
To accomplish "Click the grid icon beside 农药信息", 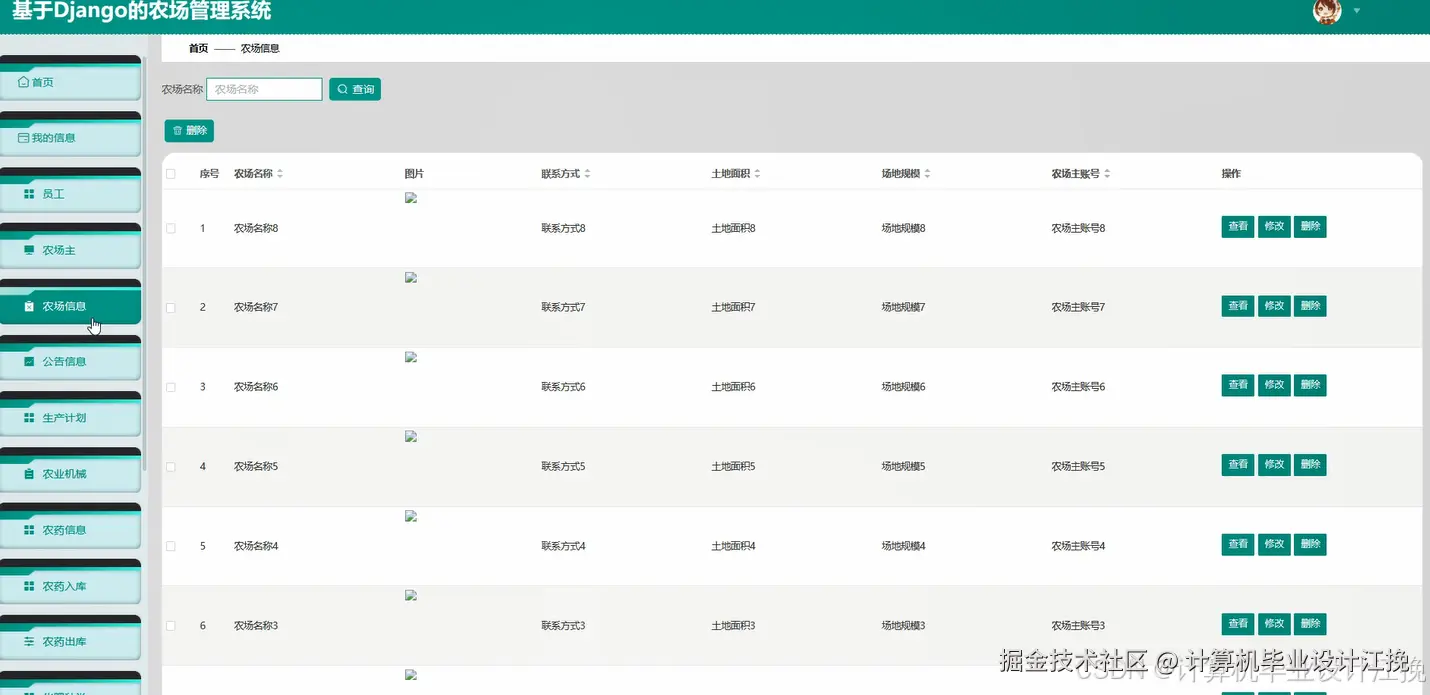I will [x=29, y=530].
